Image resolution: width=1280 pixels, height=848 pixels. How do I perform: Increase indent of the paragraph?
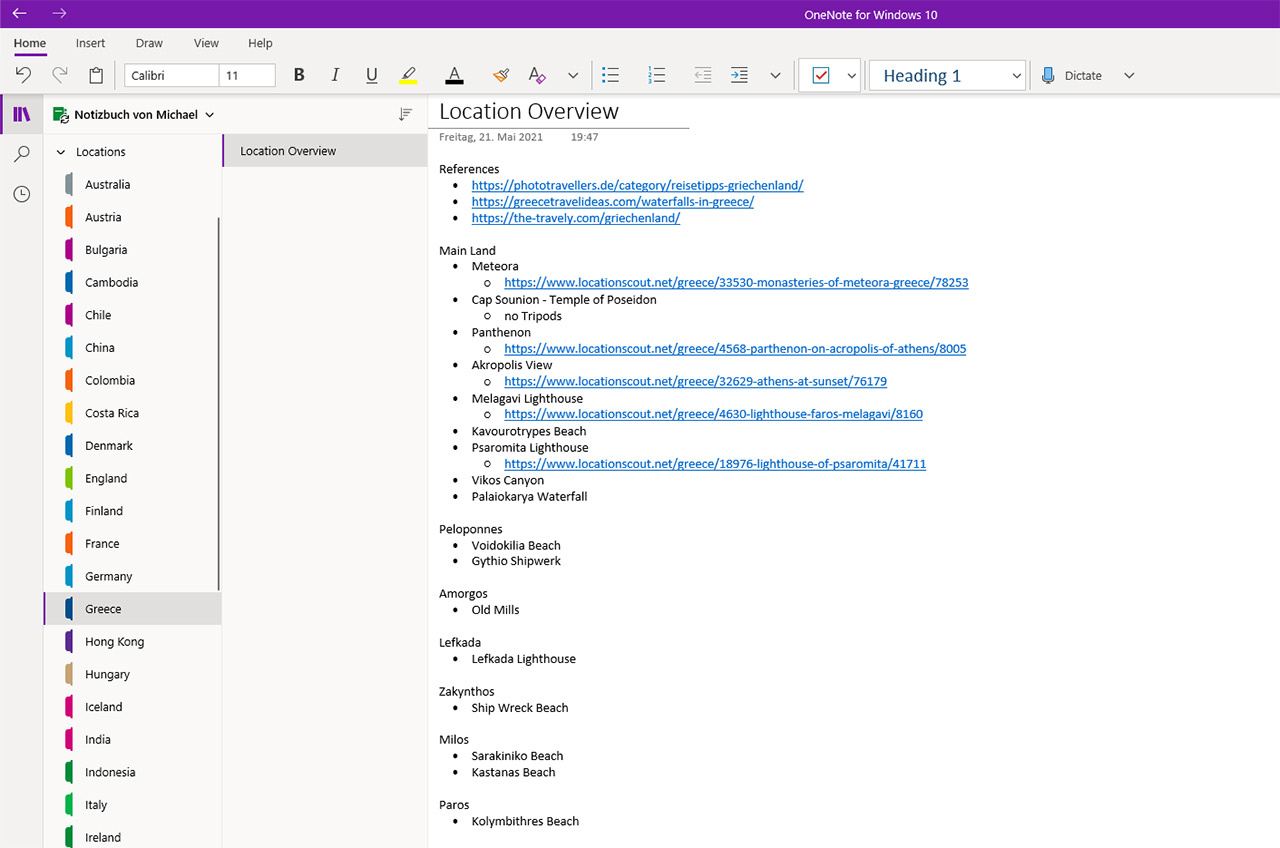[x=739, y=75]
